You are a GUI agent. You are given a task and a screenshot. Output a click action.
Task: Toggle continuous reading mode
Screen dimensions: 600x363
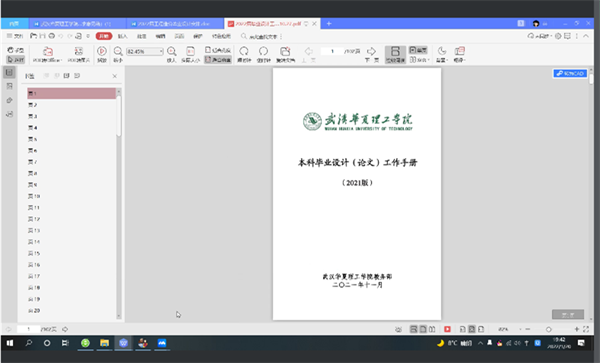pos(395,54)
